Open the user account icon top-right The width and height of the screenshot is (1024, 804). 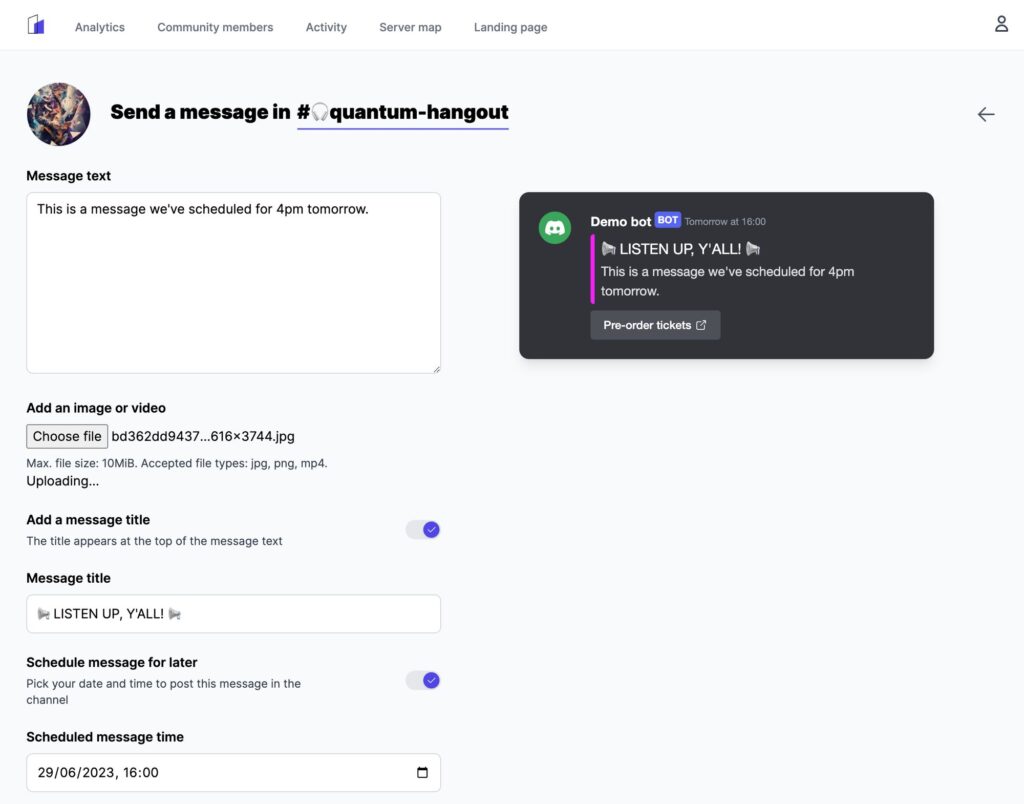click(x=1001, y=23)
